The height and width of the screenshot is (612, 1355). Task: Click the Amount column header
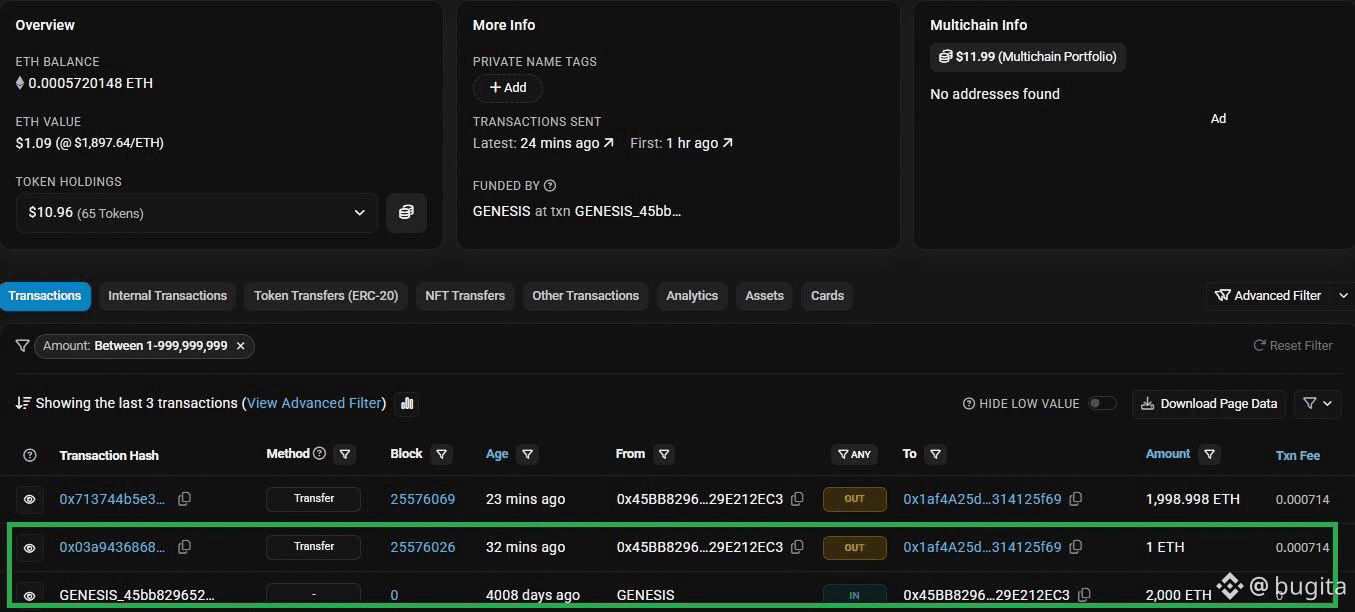coord(1168,454)
